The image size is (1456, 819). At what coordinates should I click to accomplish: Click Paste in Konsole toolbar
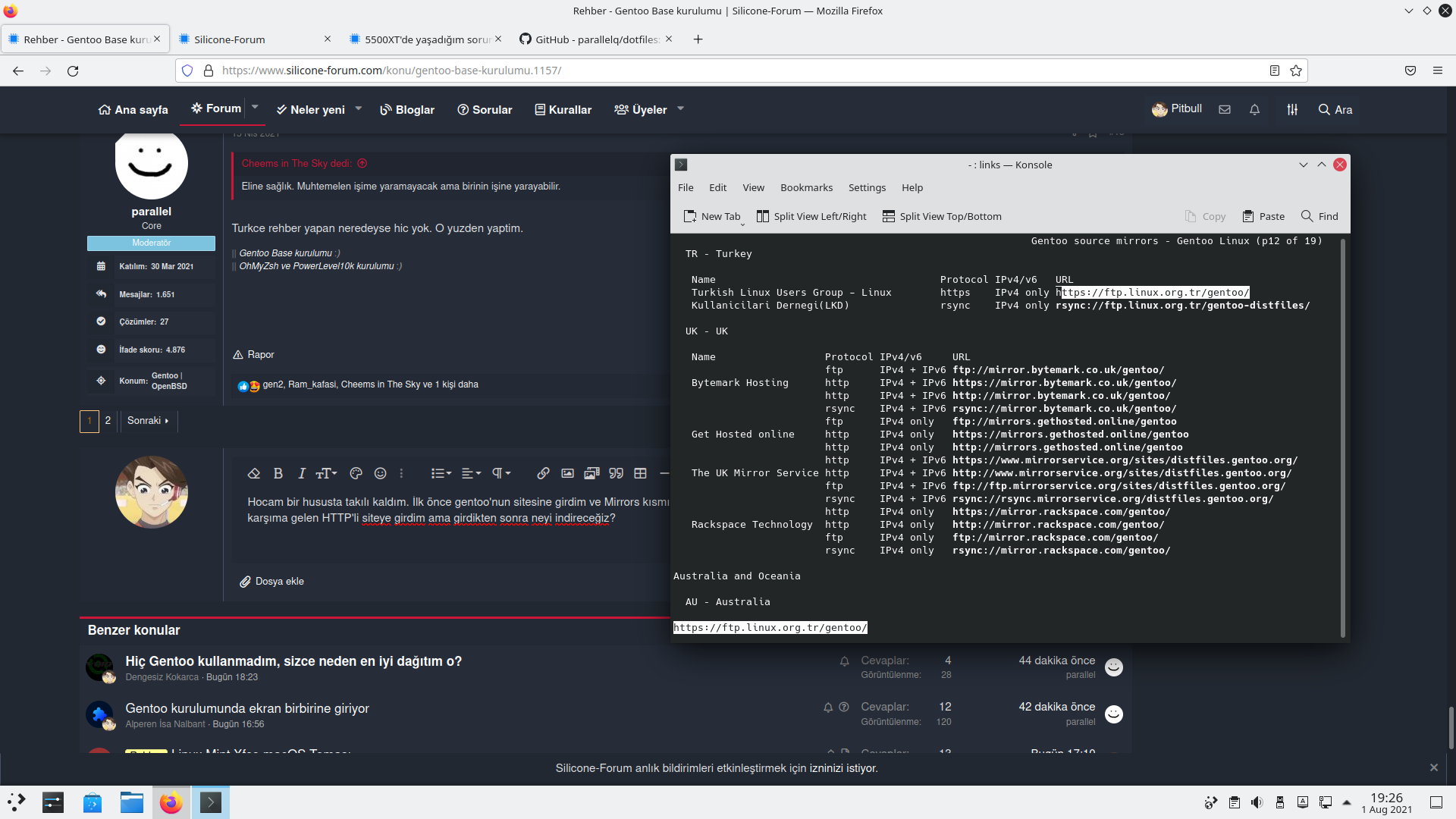pyautogui.click(x=1263, y=217)
